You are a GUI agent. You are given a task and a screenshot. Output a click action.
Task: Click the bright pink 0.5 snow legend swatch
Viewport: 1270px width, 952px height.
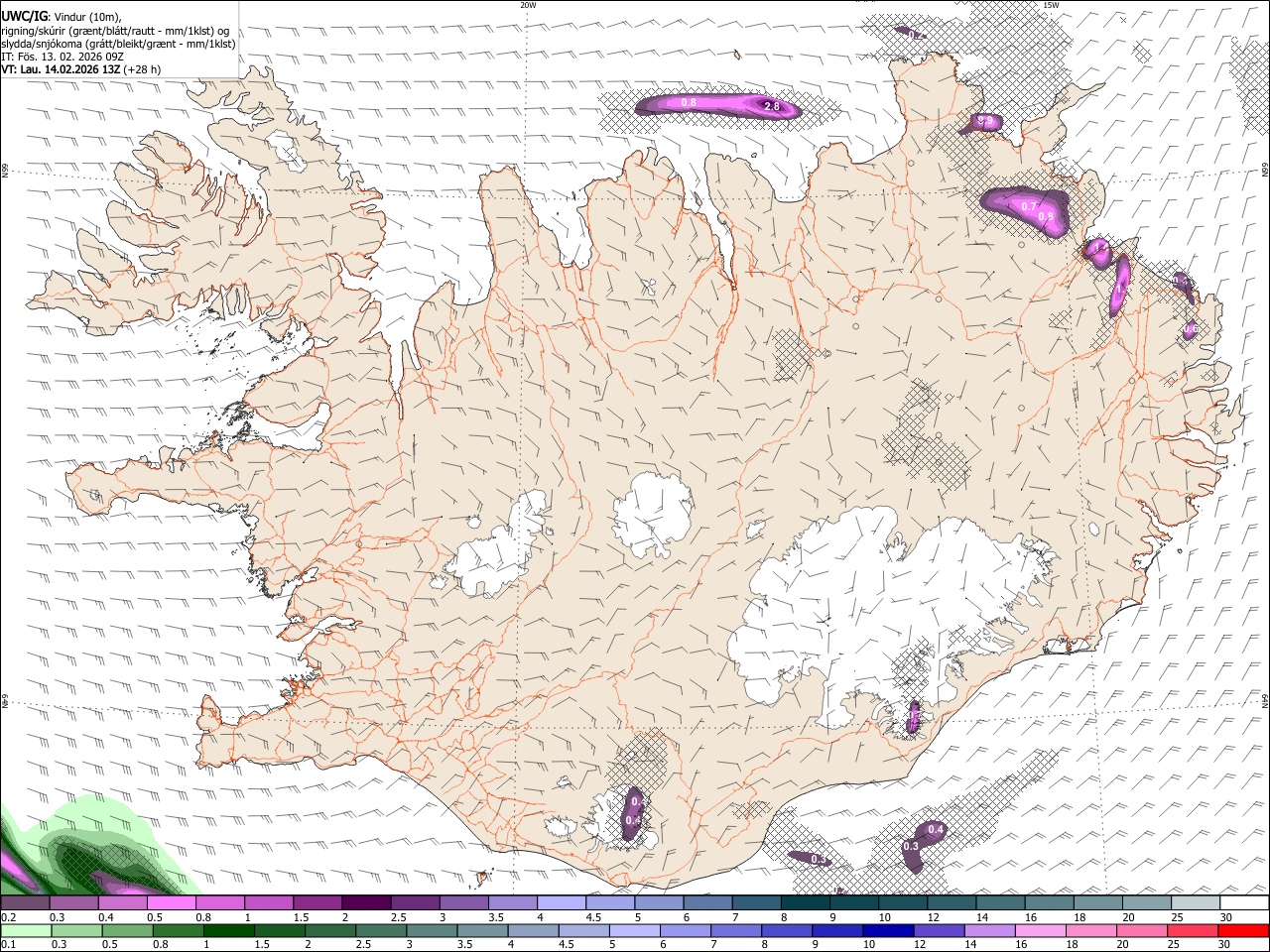[x=171, y=903]
